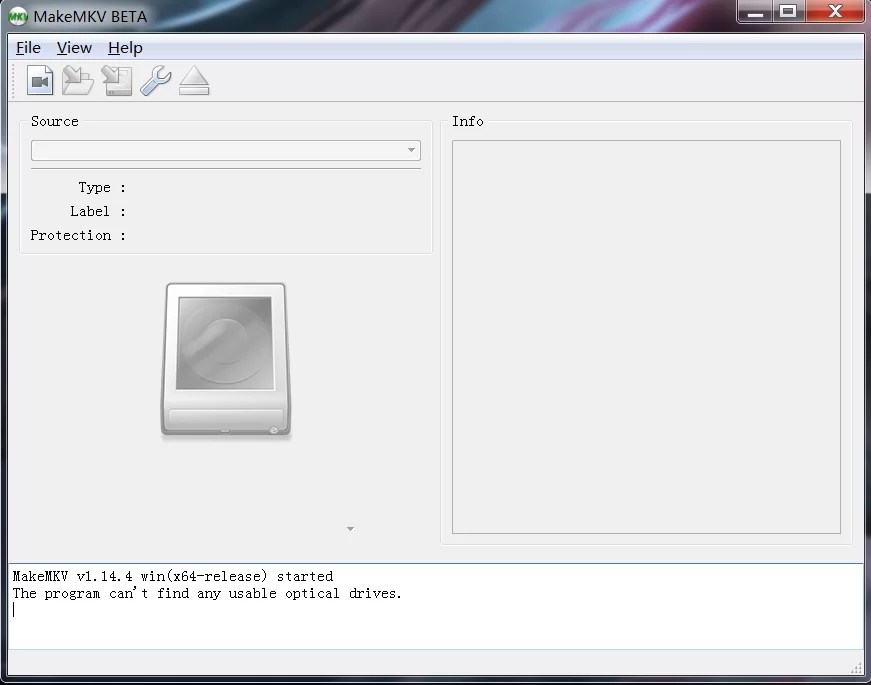Image resolution: width=871 pixels, height=685 pixels.
Task: Click the MakeMKV logo in title bar
Action: (x=16, y=15)
